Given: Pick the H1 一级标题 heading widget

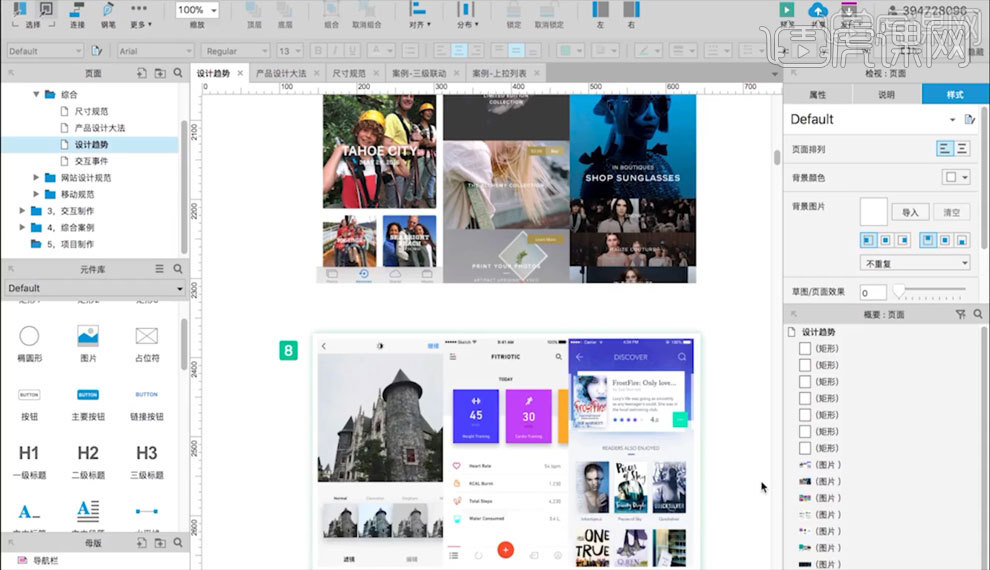Looking at the screenshot, I should point(29,462).
